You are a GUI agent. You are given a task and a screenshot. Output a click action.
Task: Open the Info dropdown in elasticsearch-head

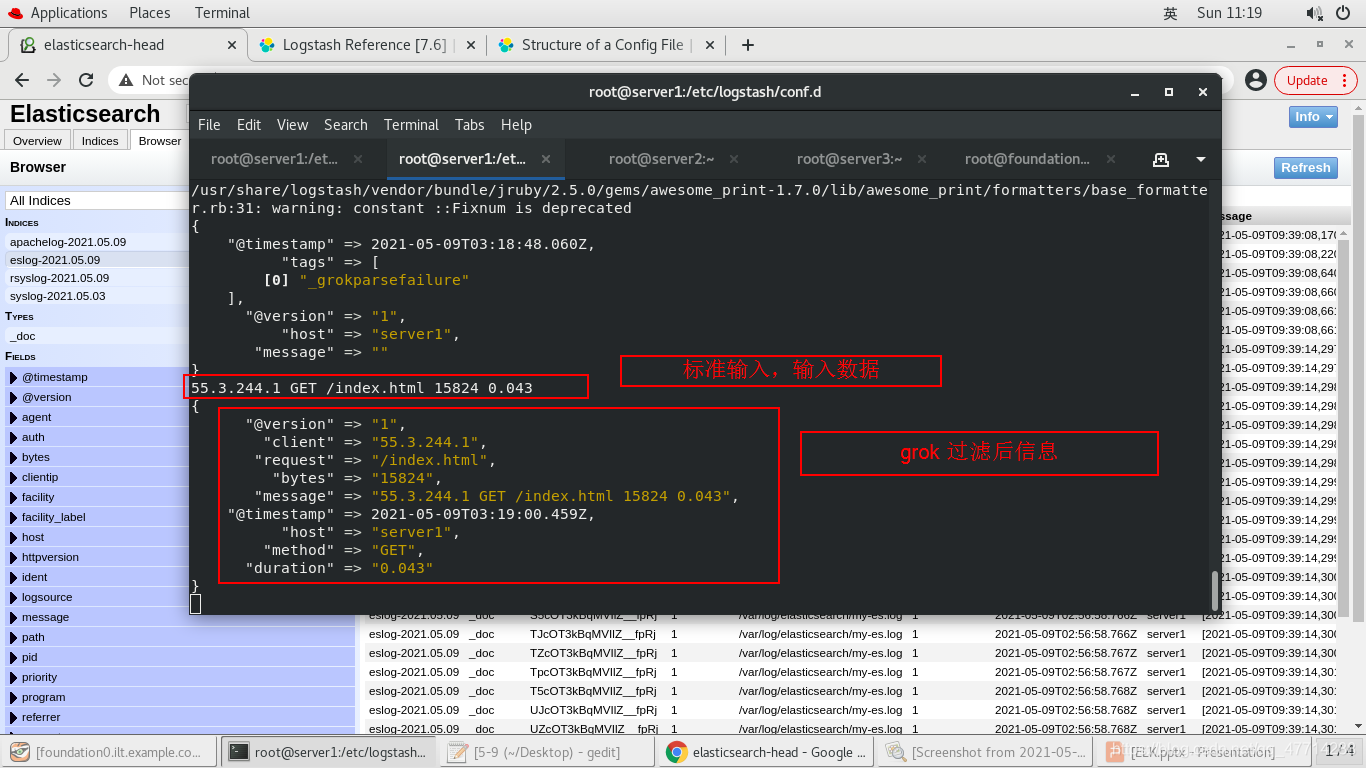point(1313,117)
